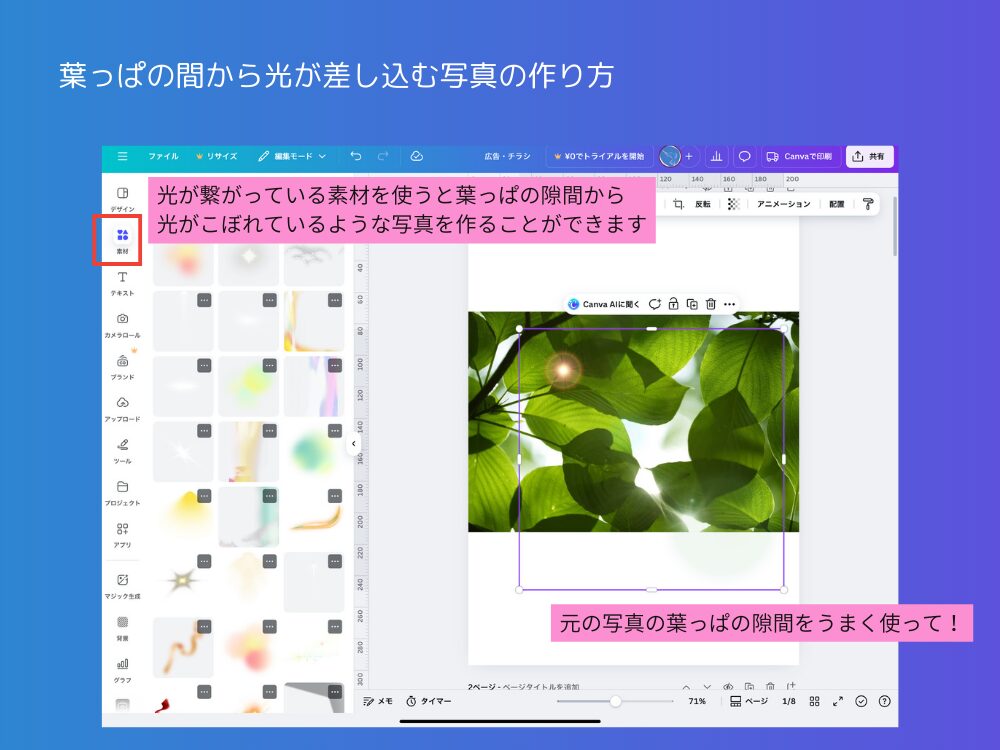Viewport: 1000px width, 750px height.
Task: Click the crop icon in the image toolbar
Action: tap(678, 204)
